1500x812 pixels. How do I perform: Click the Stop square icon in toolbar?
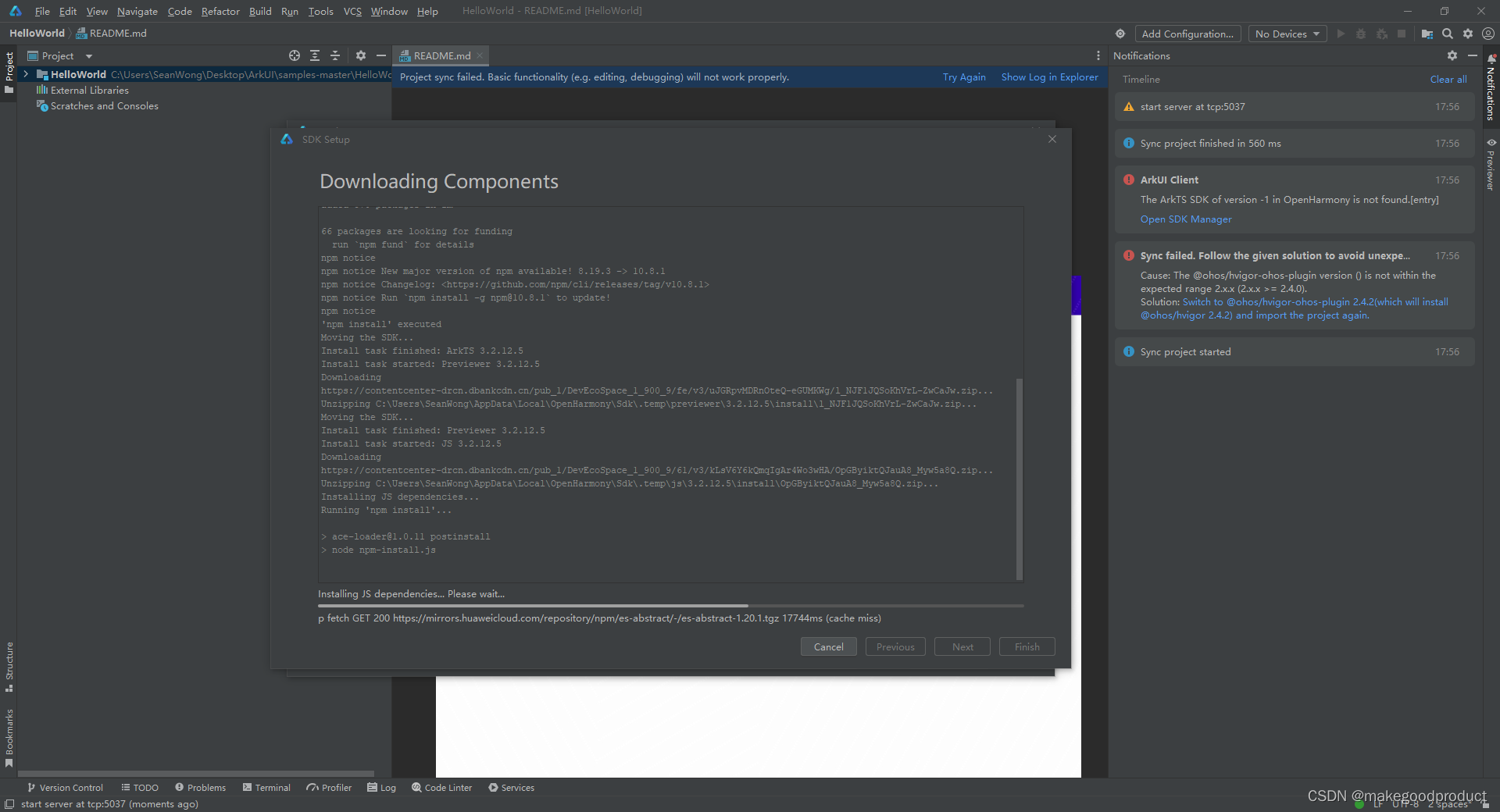click(x=1402, y=34)
